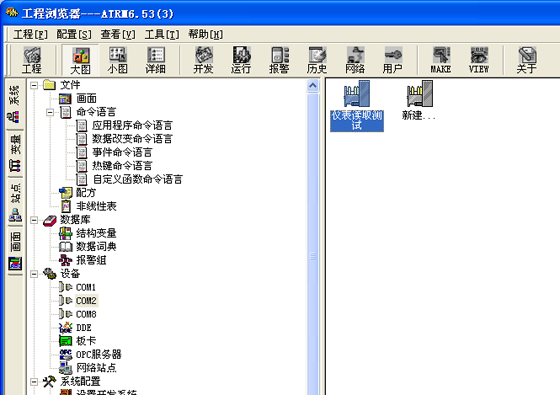Open the 配置[S] menu
This screenshot has width=560, height=395.
(74, 34)
